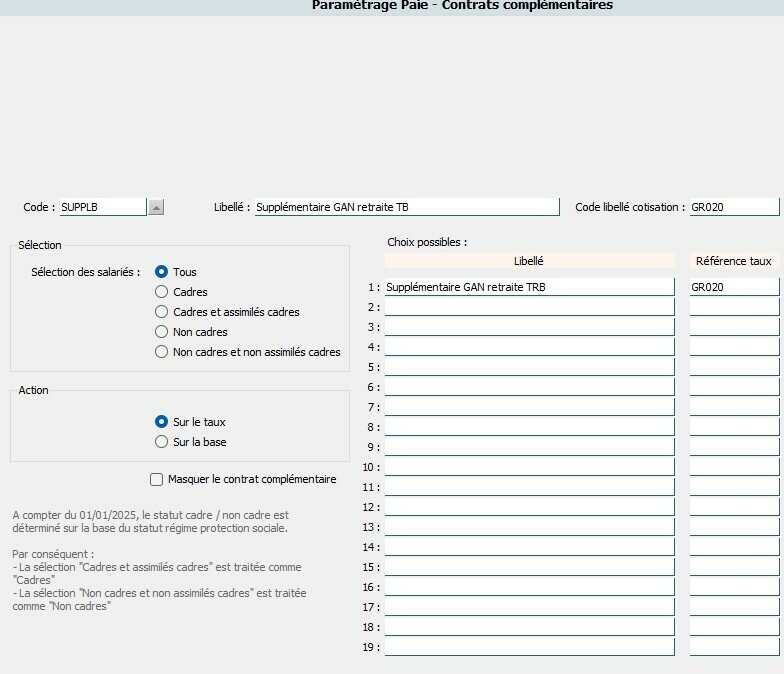Click the Libellé field of row 12
The width and height of the screenshot is (784, 674).
pos(530,507)
